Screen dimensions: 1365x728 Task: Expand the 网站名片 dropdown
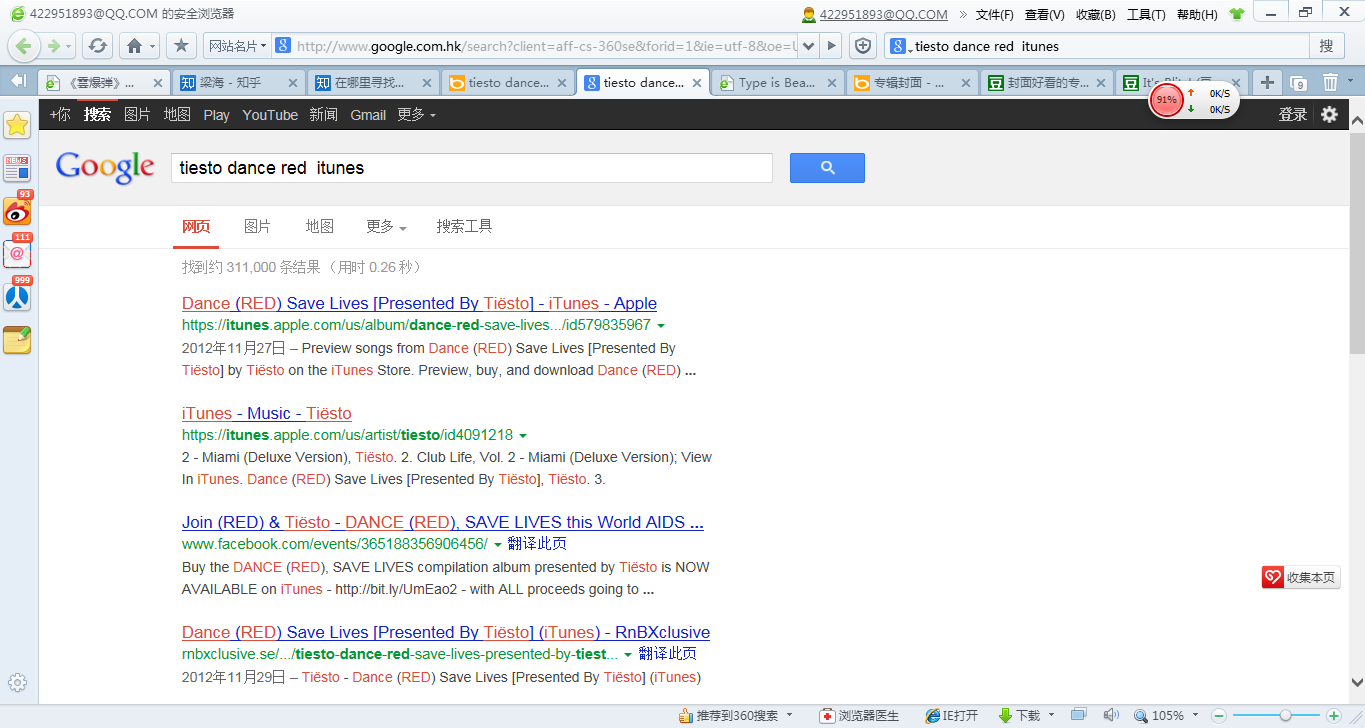(x=237, y=46)
